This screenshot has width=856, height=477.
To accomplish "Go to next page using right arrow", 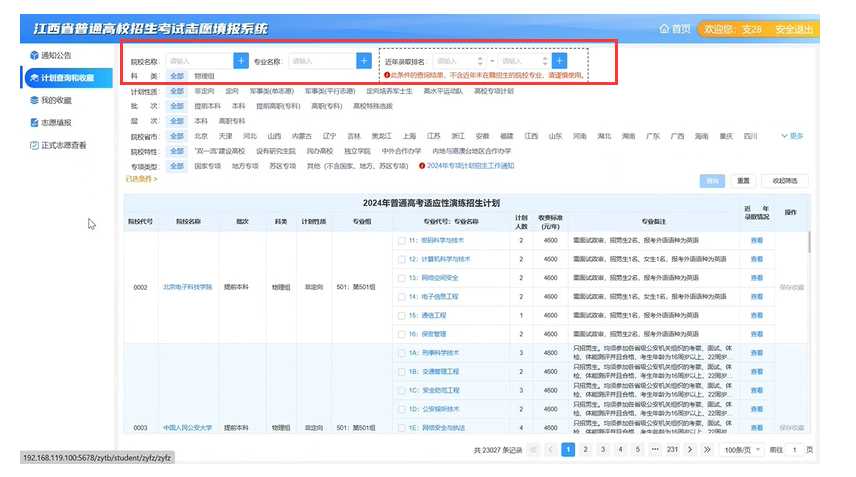I will click(x=690, y=450).
